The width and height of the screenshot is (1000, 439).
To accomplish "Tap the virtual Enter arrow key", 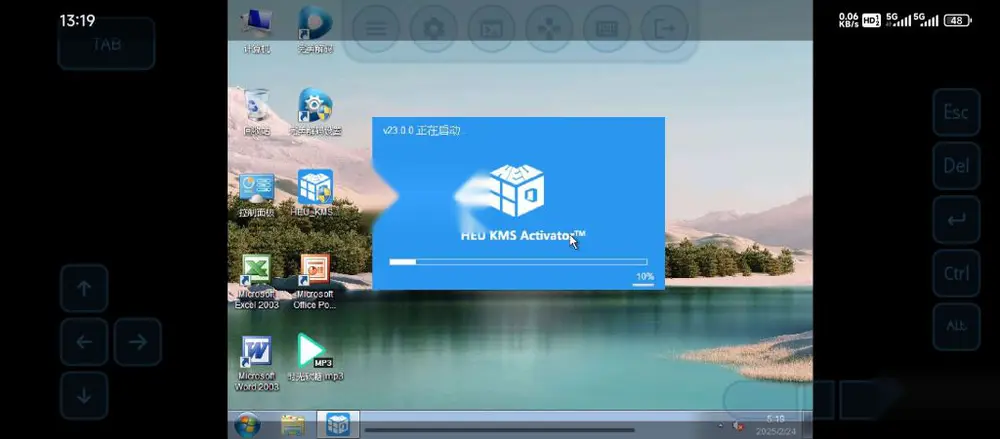I will 956,220.
